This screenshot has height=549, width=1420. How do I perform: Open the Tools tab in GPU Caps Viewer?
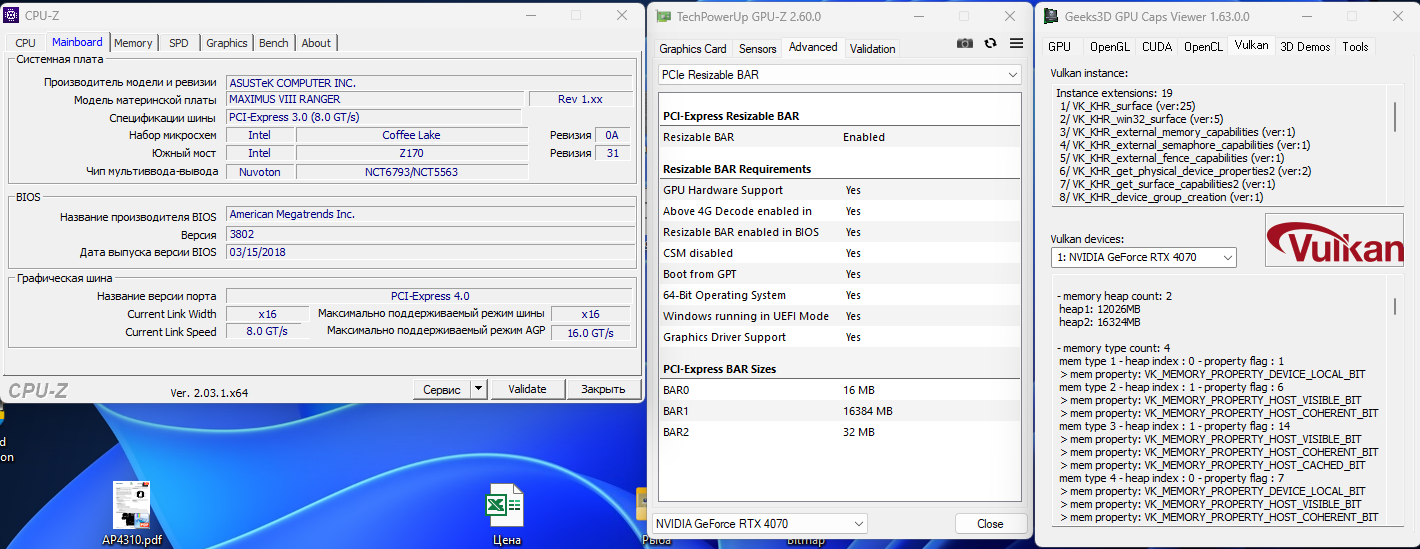point(1355,47)
